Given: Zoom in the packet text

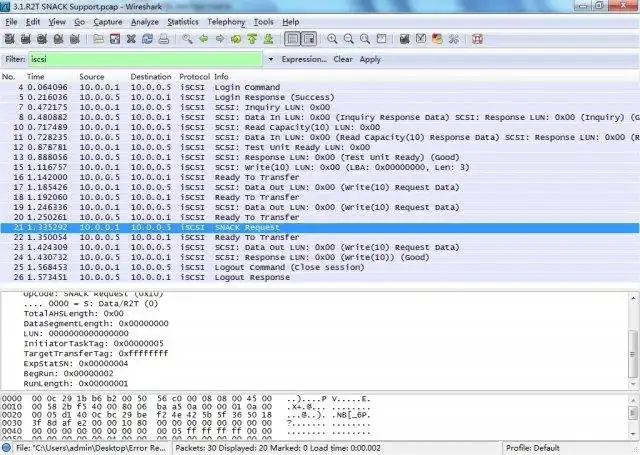Looking at the screenshot, I should click(332, 39).
